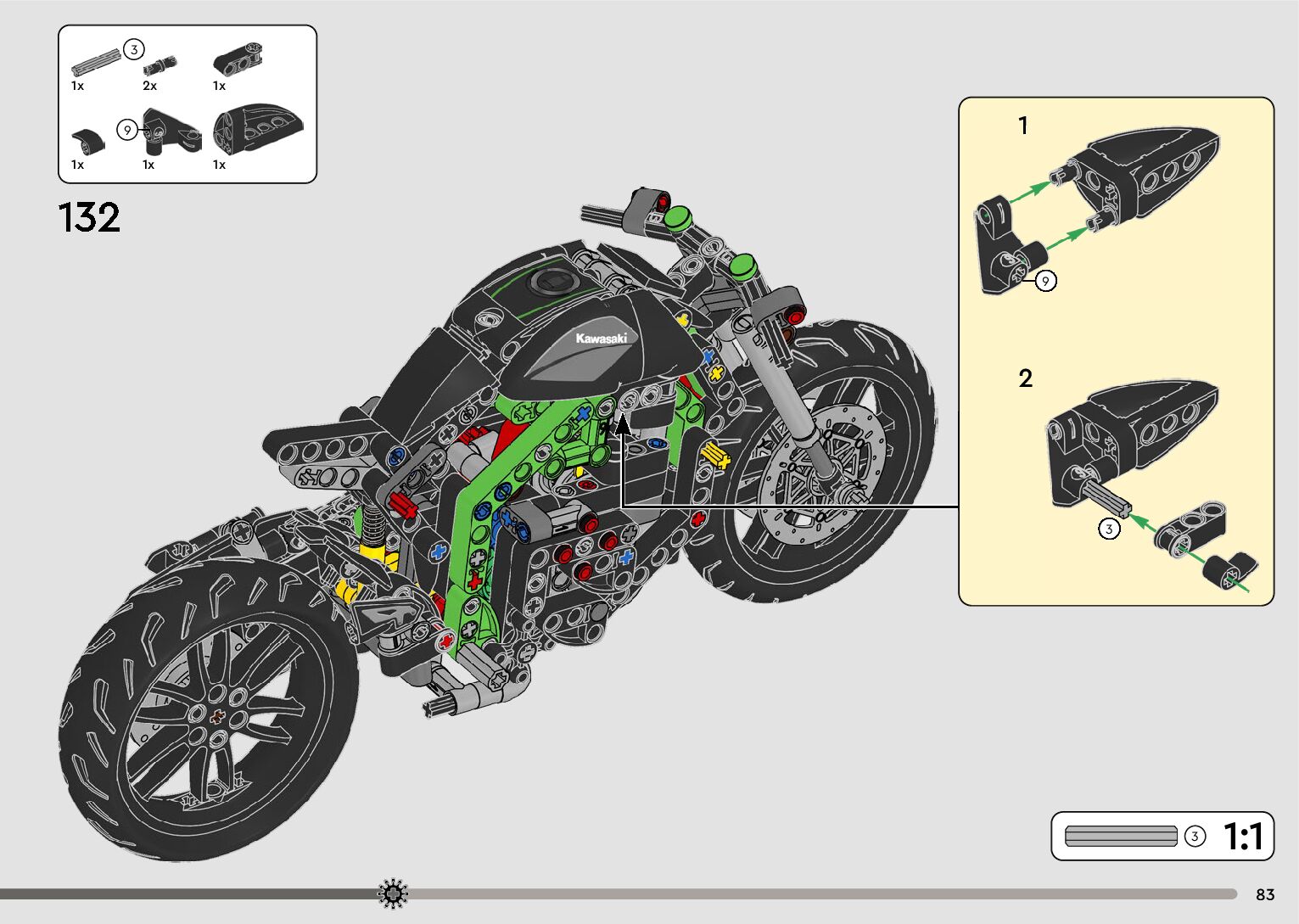
Task: Click the progress bar's lighter unfinished section
Action: (815, 893)
